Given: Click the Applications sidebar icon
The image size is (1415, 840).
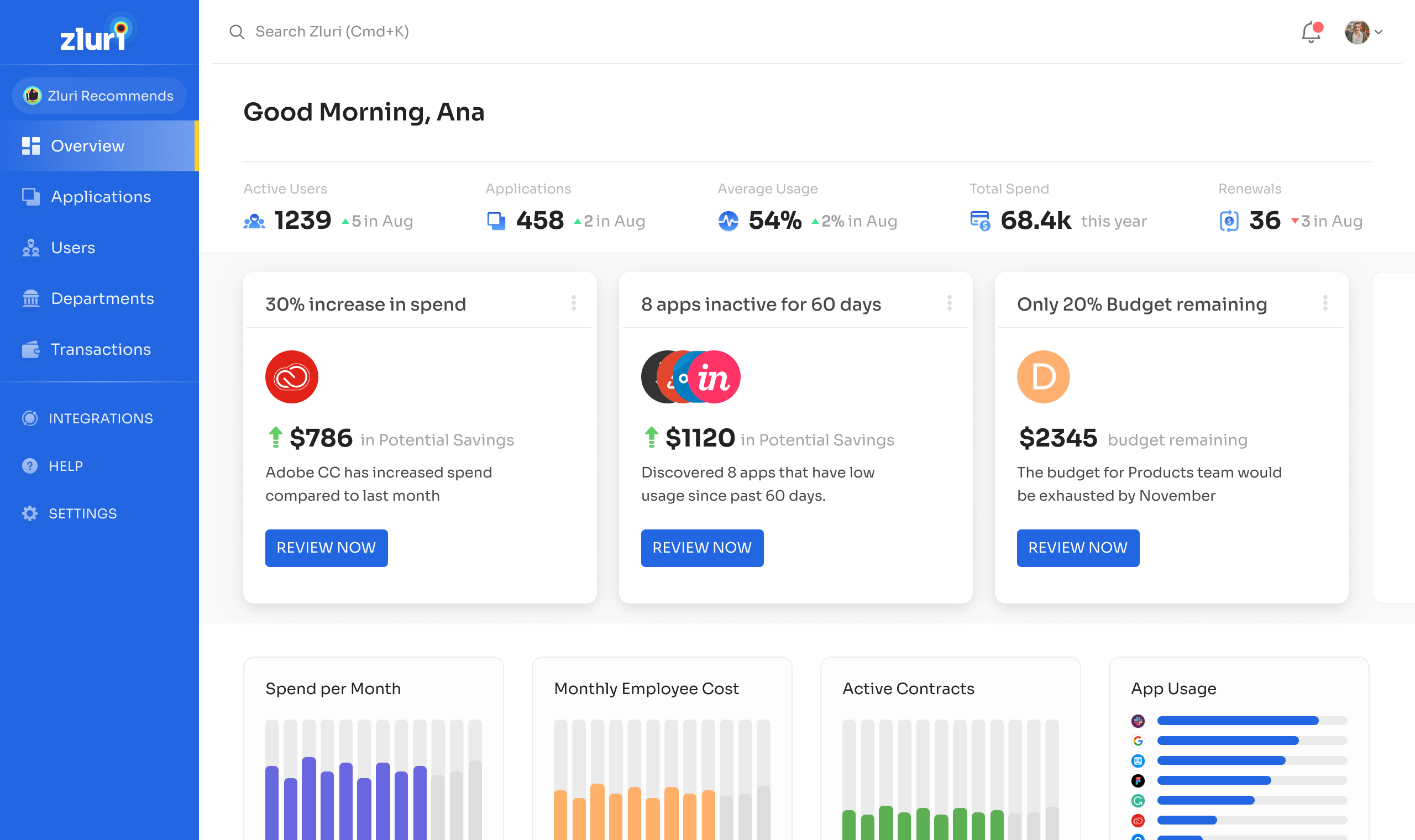Looking at the screenshot, I should pos(30,197).
